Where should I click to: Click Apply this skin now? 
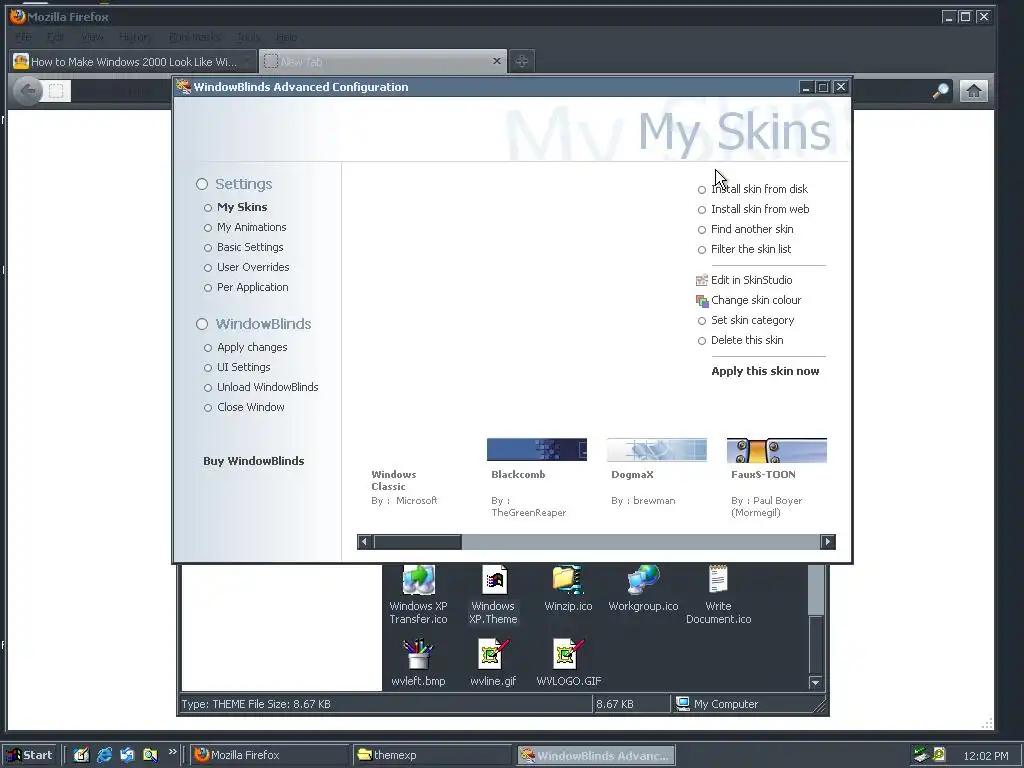tap(765, 371)
